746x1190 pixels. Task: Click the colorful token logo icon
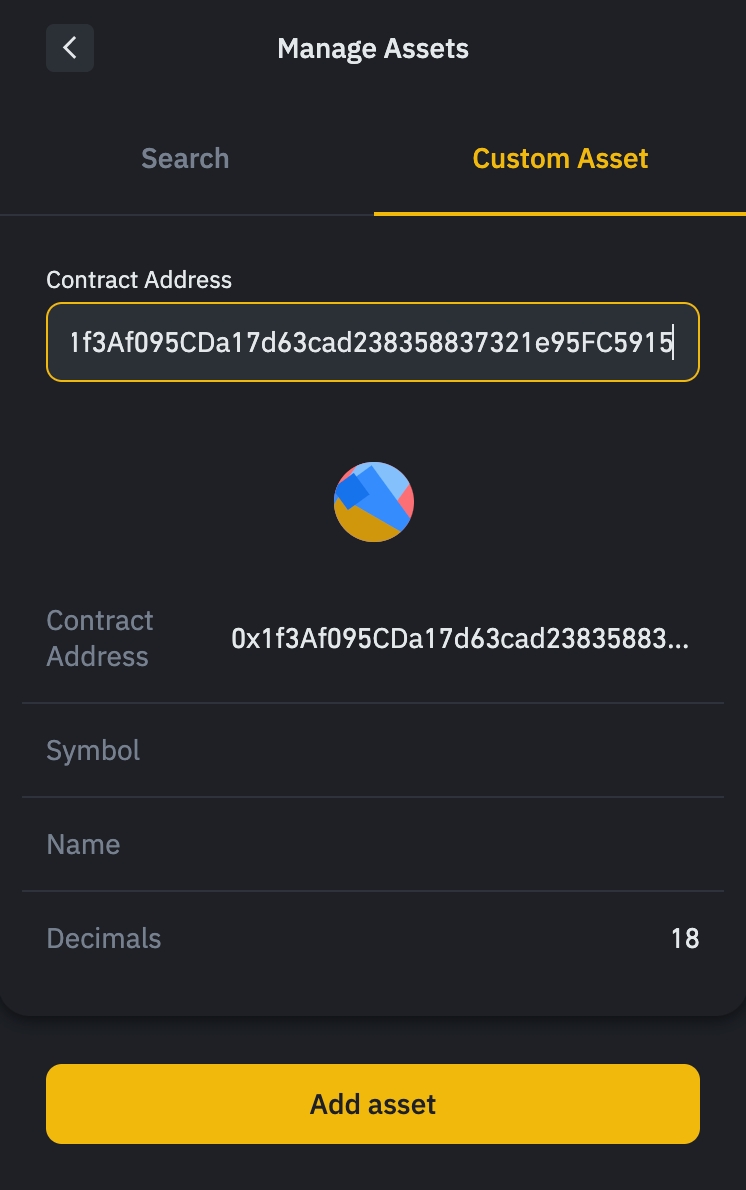click(373, 502)
